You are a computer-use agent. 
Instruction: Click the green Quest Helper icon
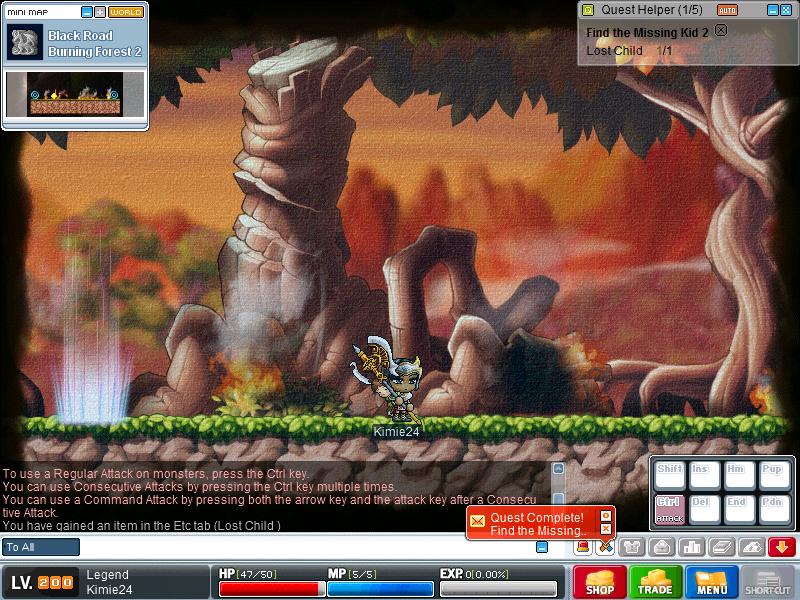[x=587, y=10]
